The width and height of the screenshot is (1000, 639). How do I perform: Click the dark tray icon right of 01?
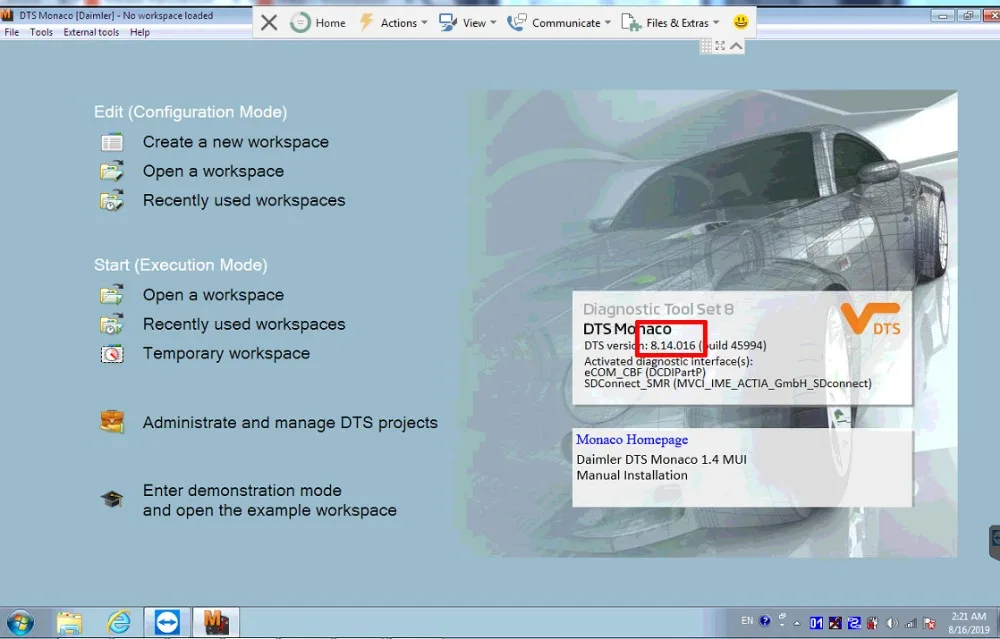click(835, 623)
